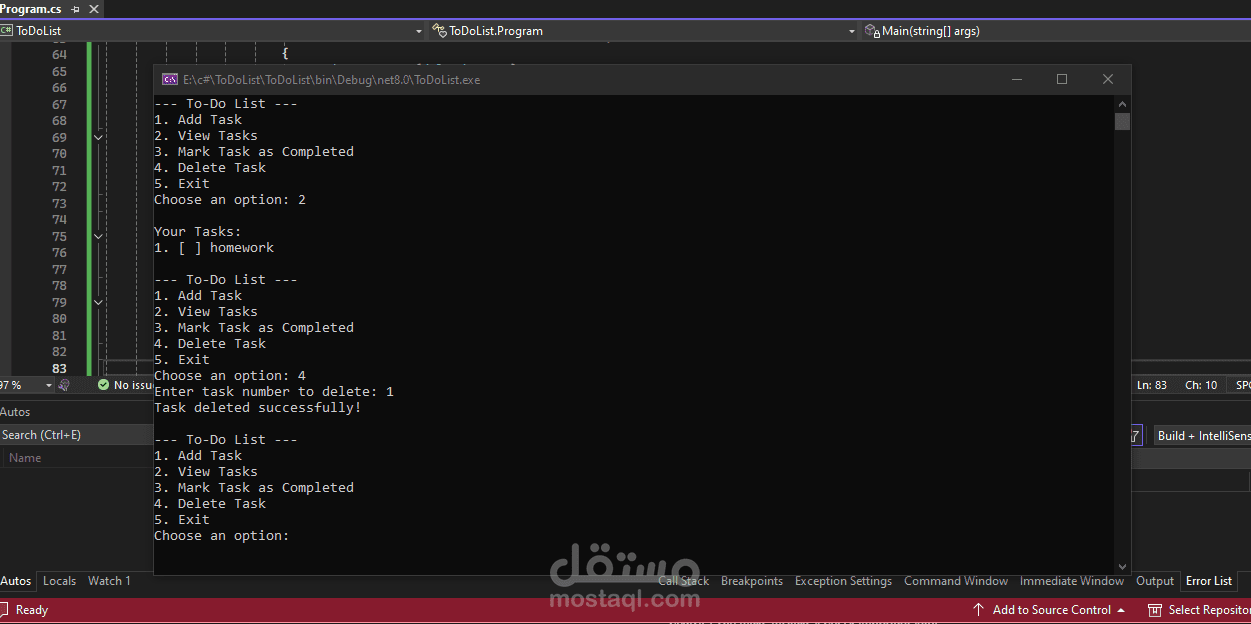Collapse the code block at line 75
The width and height of the screenshot is (1251, 624).
click(x=98, y=236)
